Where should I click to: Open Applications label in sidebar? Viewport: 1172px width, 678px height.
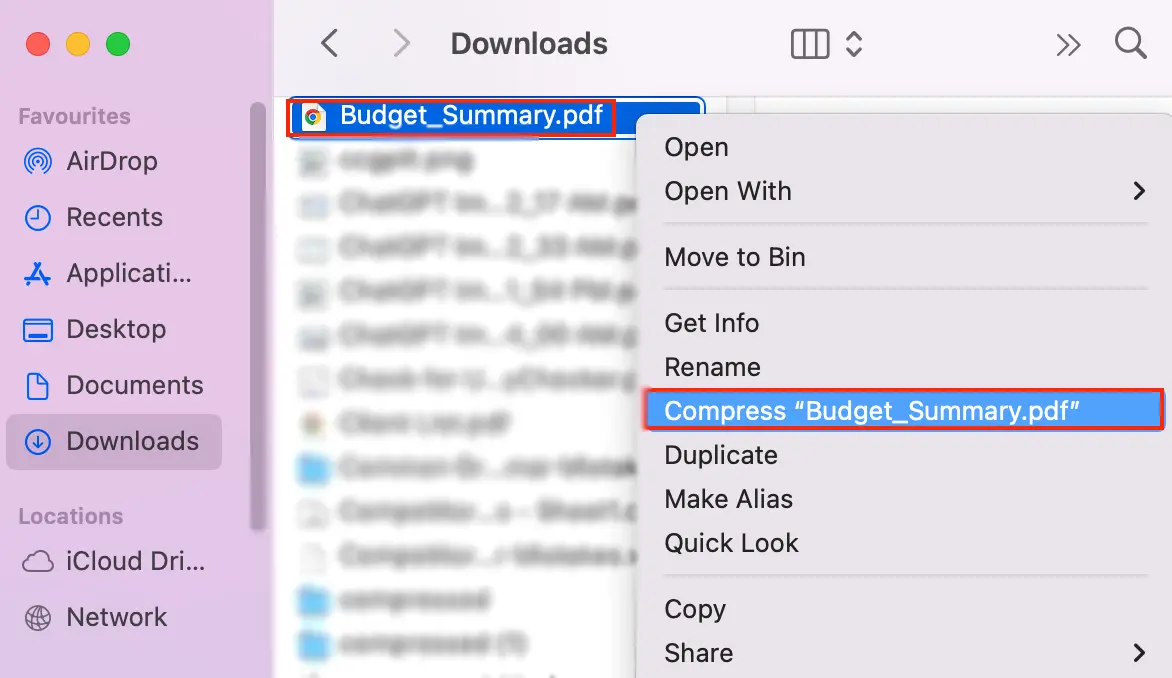click(x=129, y=274)
